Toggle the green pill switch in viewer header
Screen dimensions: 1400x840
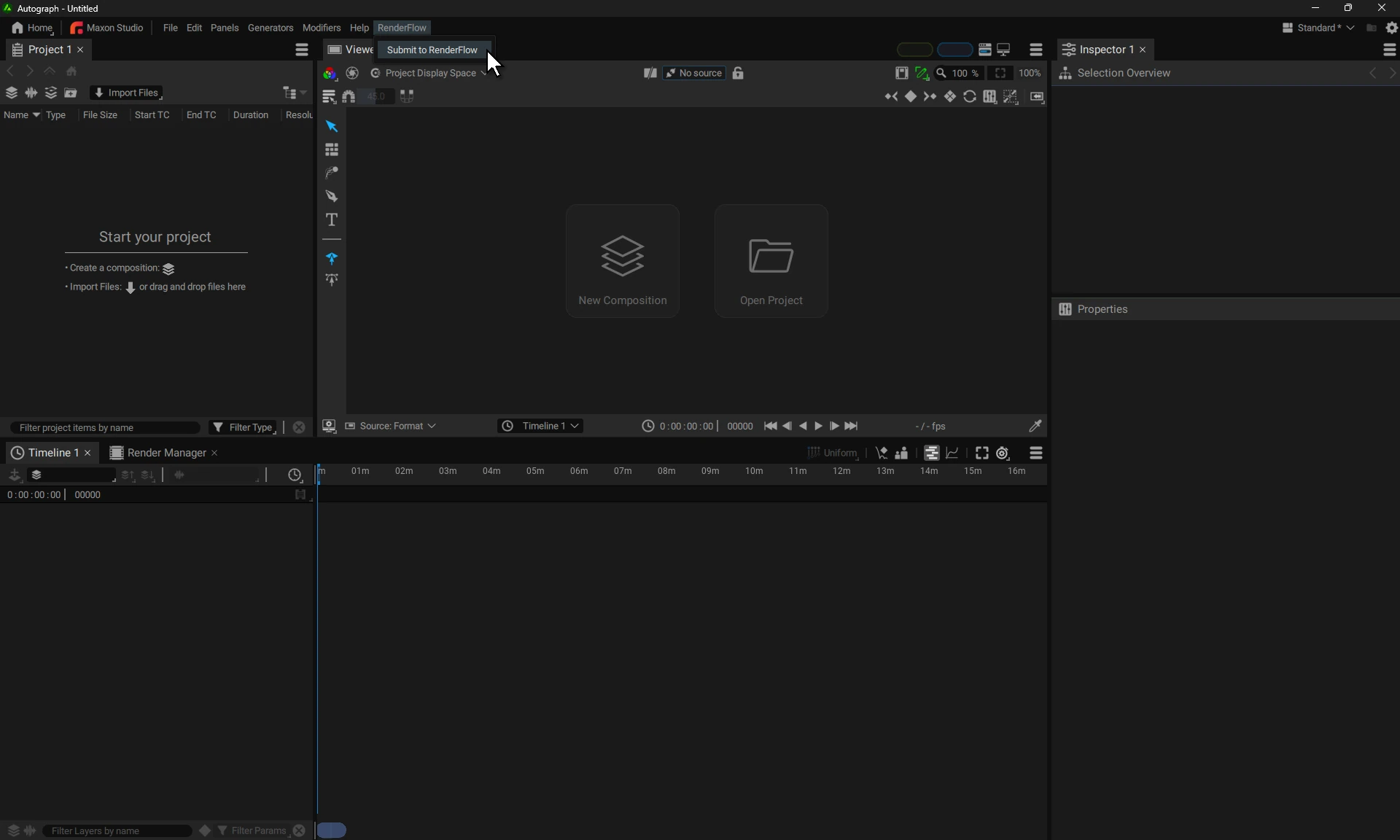[914, 50]
